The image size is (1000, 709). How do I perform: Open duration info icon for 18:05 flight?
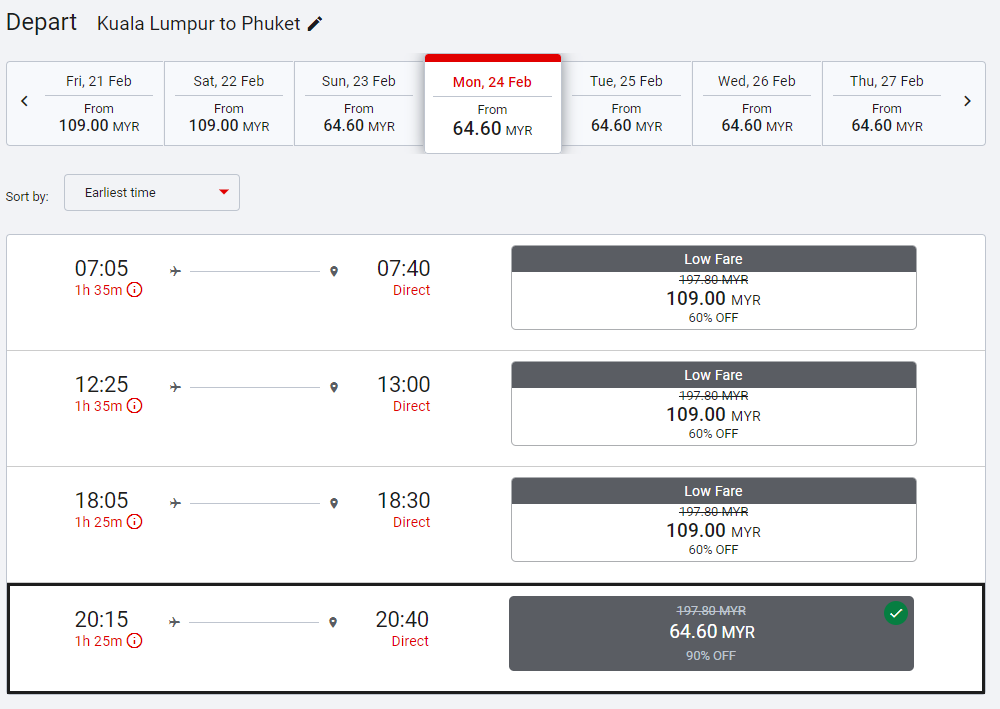pyautogui.click(x=134, y=522)
